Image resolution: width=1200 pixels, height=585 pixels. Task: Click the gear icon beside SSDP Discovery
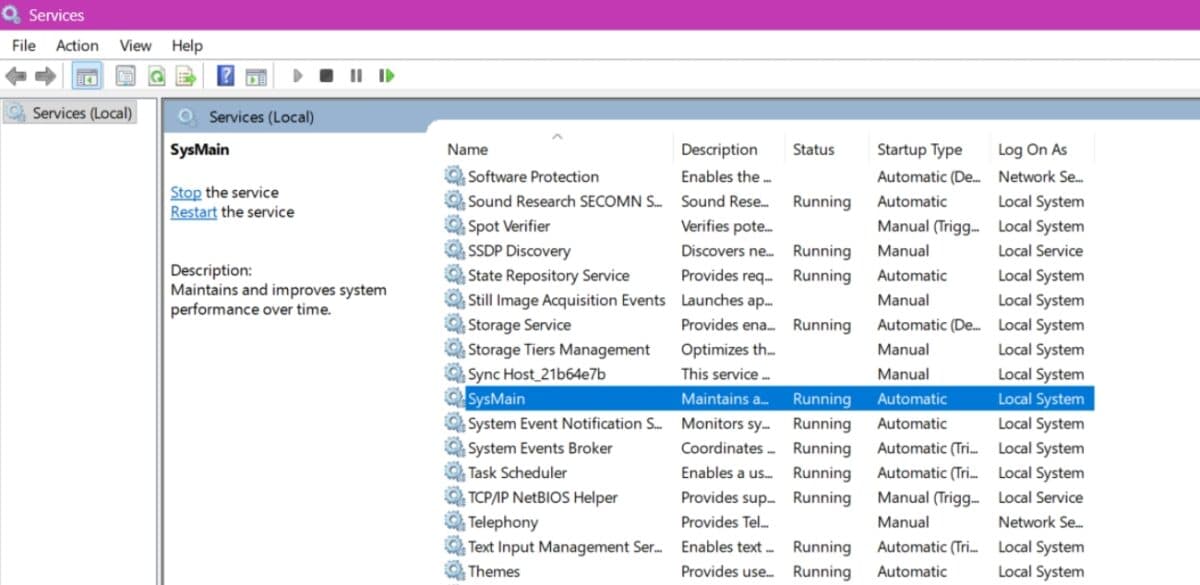(x=455, y=250)
